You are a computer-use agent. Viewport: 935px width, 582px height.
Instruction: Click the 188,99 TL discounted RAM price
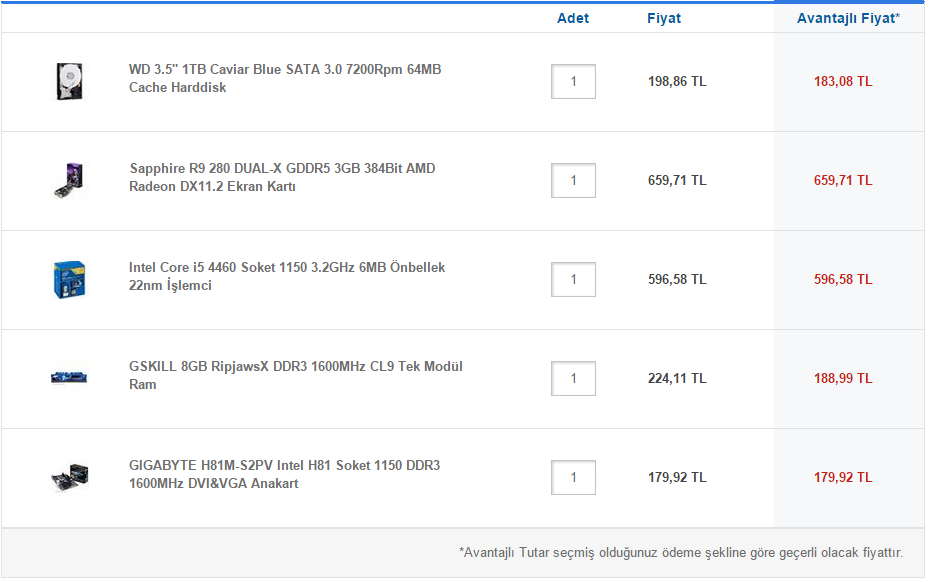843,379
